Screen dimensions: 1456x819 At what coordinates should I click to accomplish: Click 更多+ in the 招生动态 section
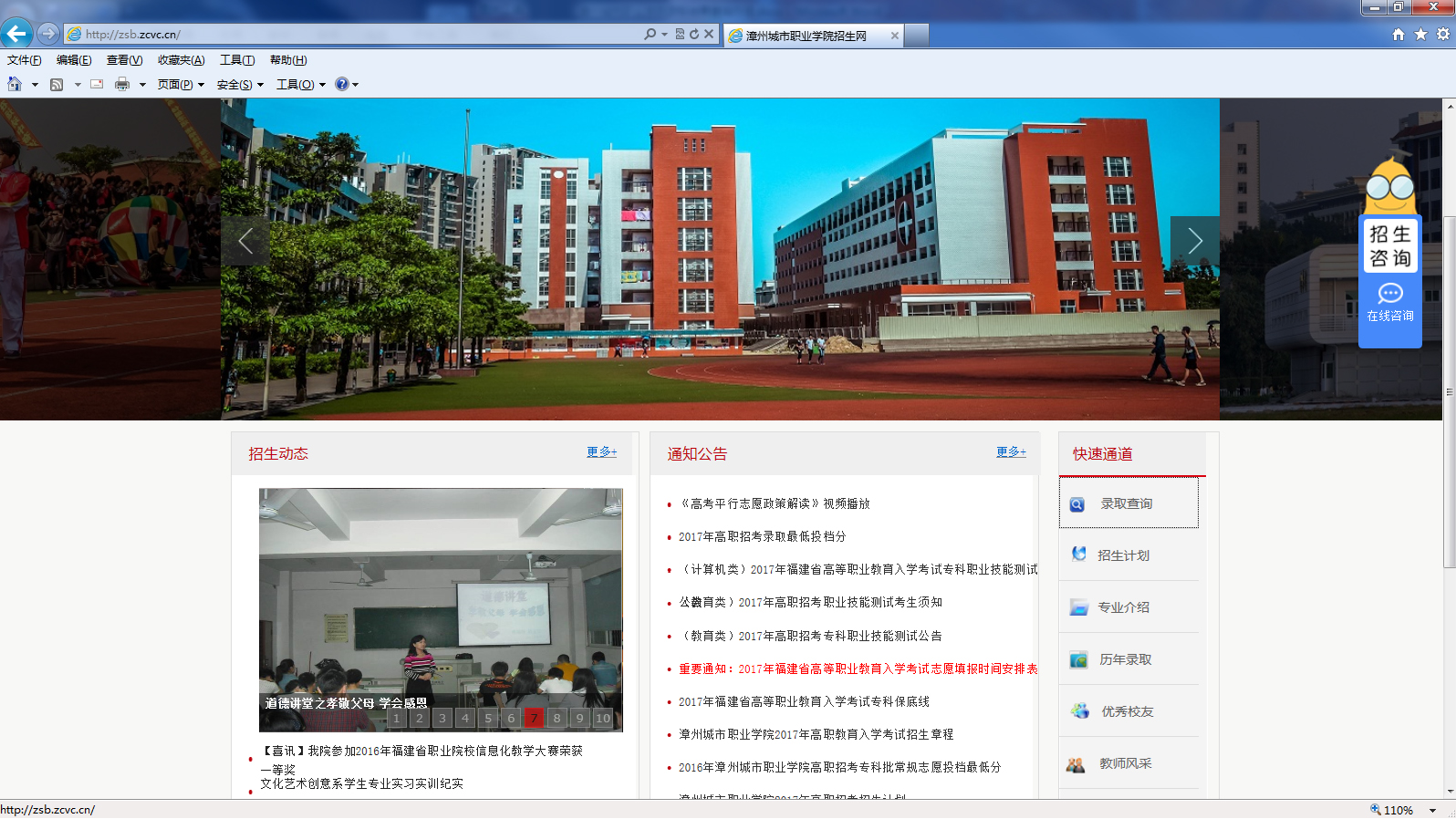coord(602,452)
